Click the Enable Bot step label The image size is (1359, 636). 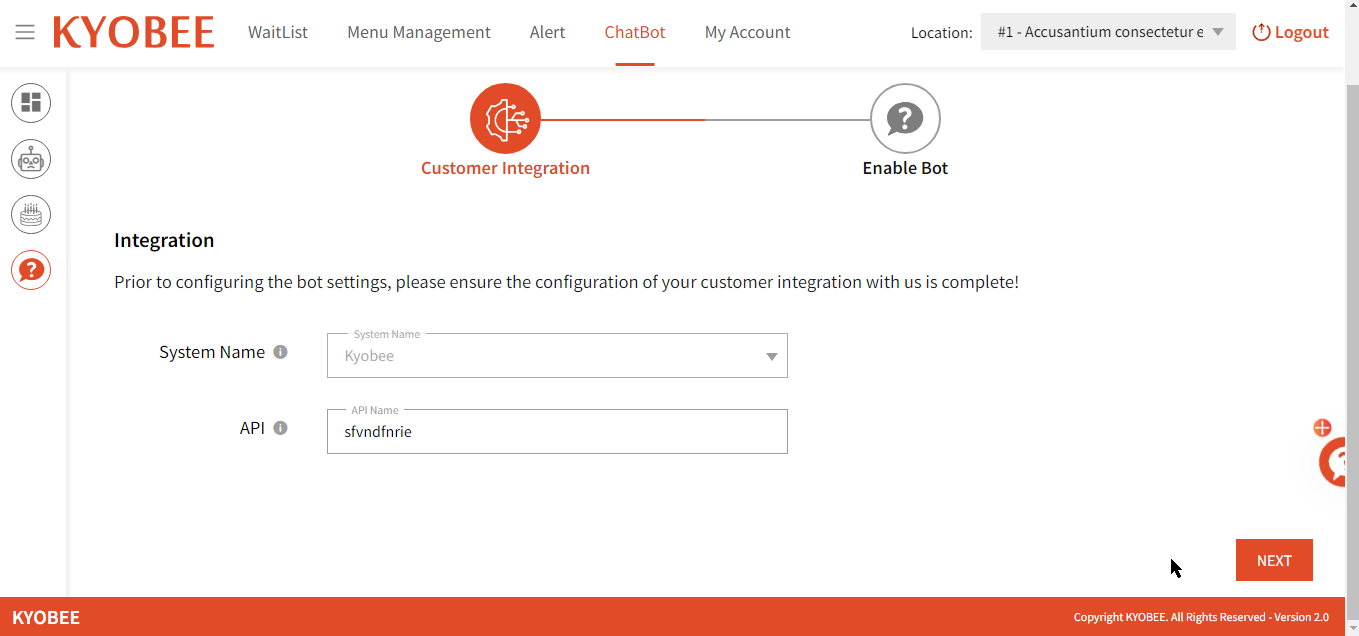(905, 168)
